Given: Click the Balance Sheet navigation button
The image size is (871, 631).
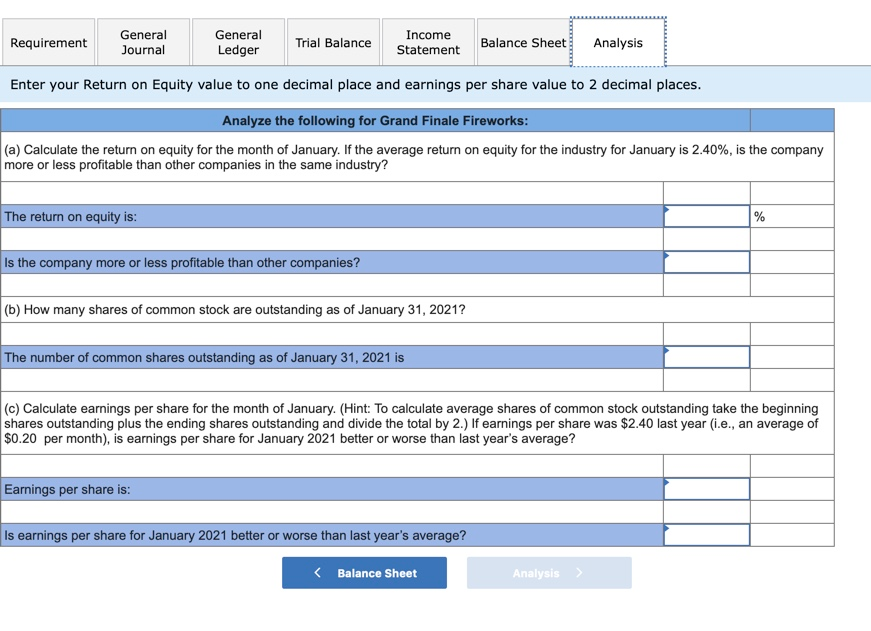Looking at the screenshot, I should [364, 572].
